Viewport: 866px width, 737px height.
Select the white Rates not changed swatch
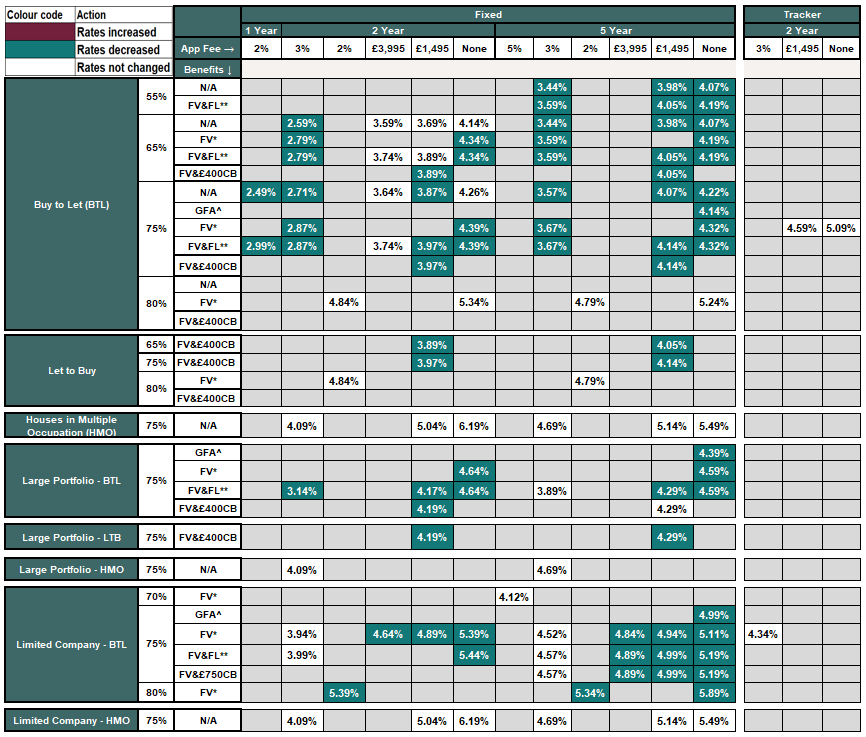pyautogui.click(x=39, y=67)
